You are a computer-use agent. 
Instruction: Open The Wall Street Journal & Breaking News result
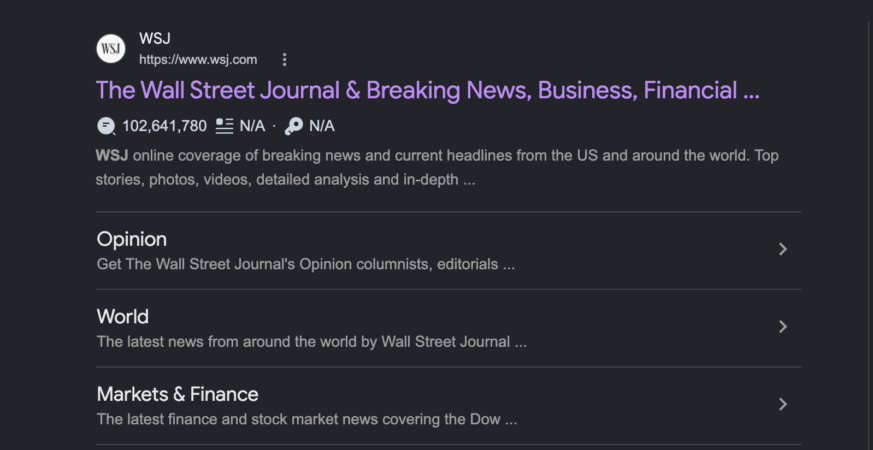428,90
